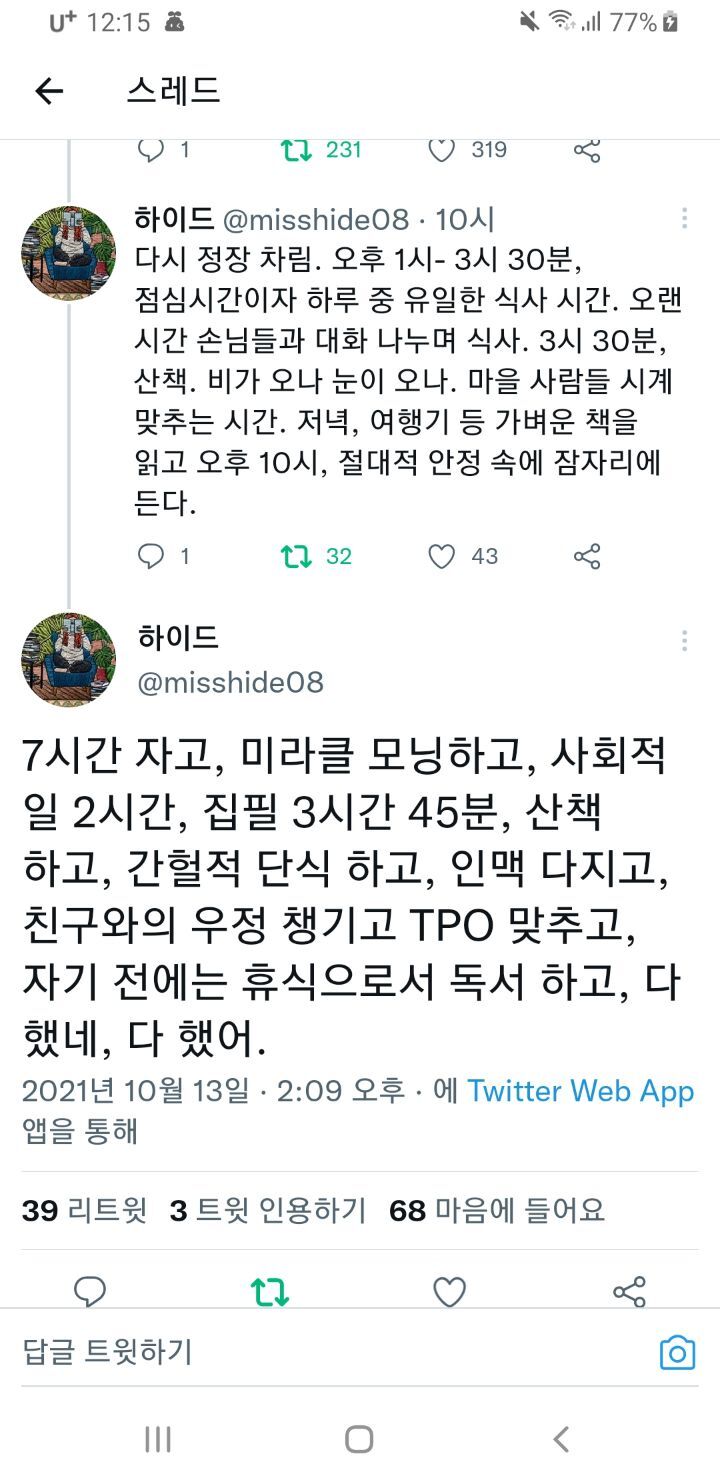This screenshot has height=1480, width=720.
Task: Like the tweet with 43 likes
Action: pos(442,556)
